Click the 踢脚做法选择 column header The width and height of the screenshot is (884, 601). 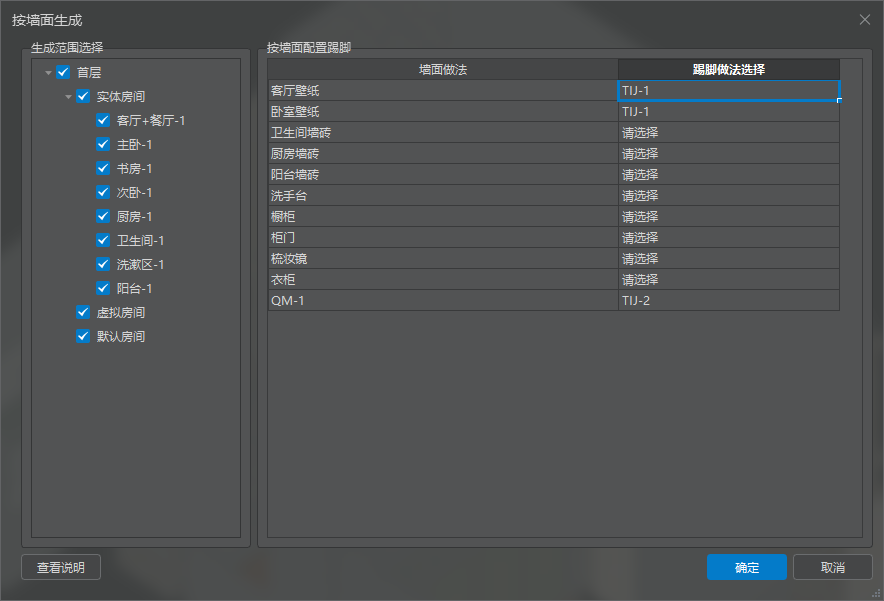pyautogui.click(x=728, y=69)
